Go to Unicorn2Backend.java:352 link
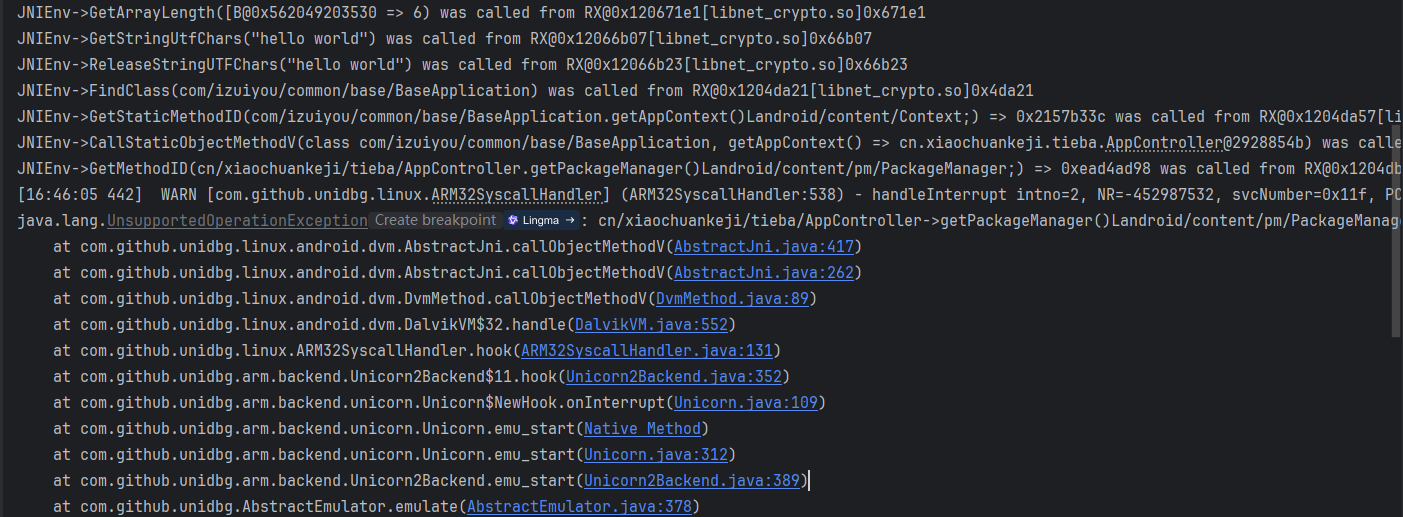The height and width of the screenshot is (517, 1403). tap(675, 376)
